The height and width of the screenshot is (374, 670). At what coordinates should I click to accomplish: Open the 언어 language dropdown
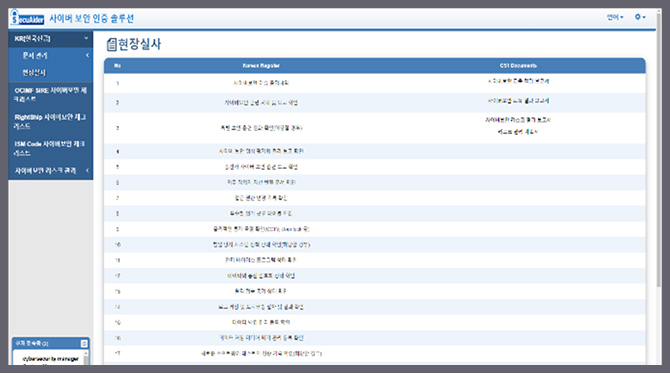pos(615,17)
